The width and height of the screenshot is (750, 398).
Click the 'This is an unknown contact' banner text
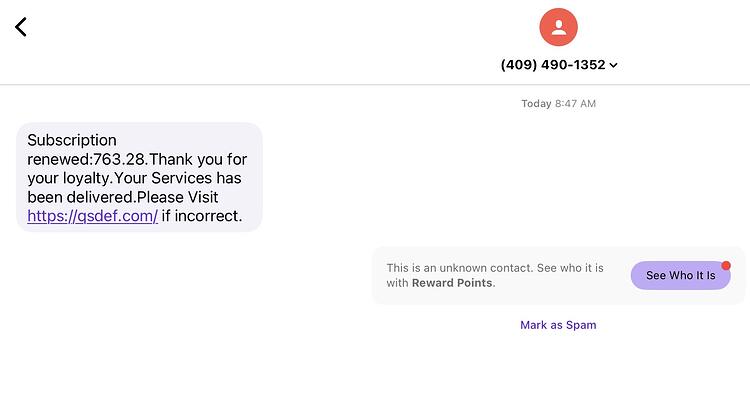click(460, 268)
